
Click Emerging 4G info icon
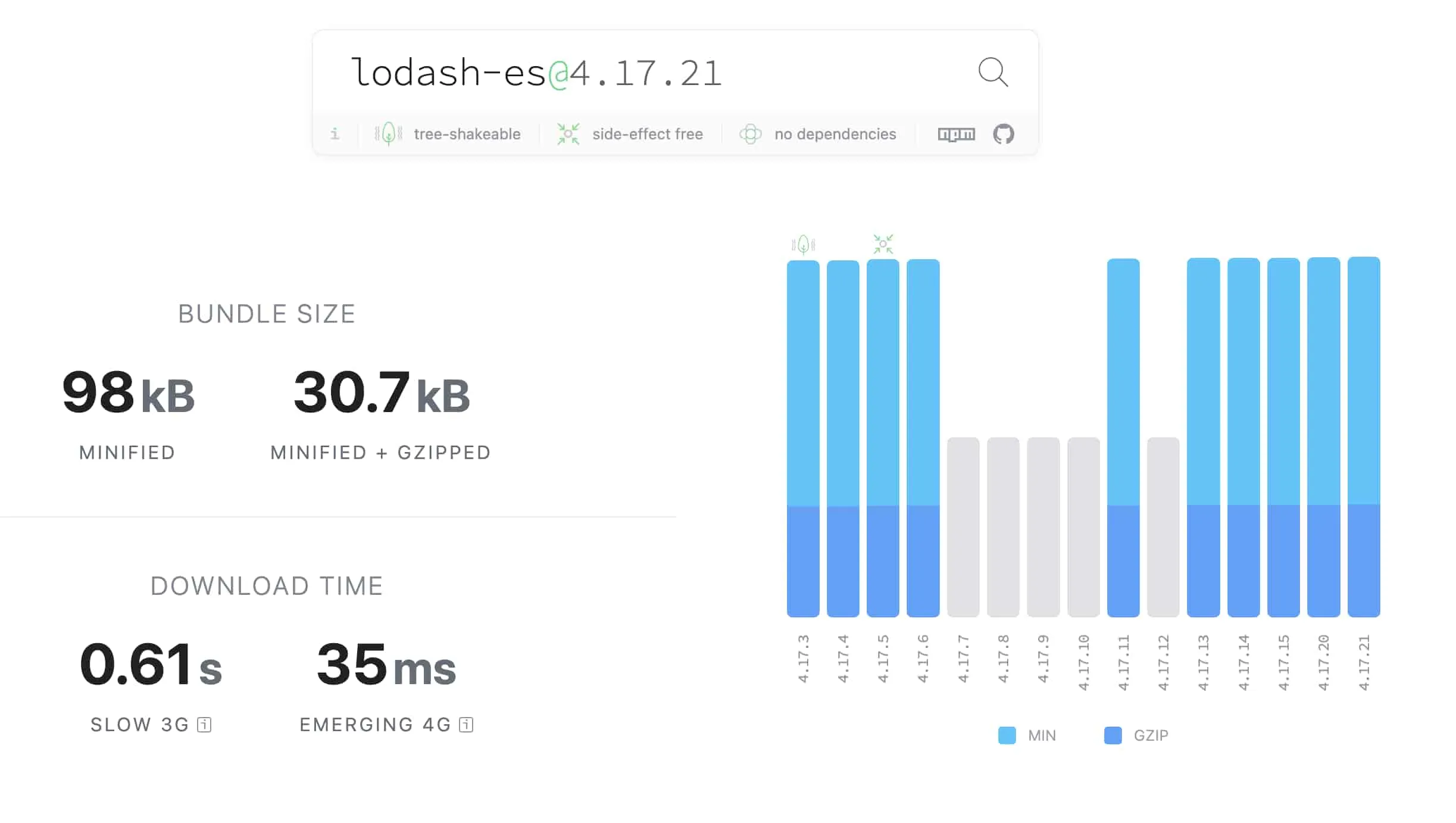tap(466, 725)
